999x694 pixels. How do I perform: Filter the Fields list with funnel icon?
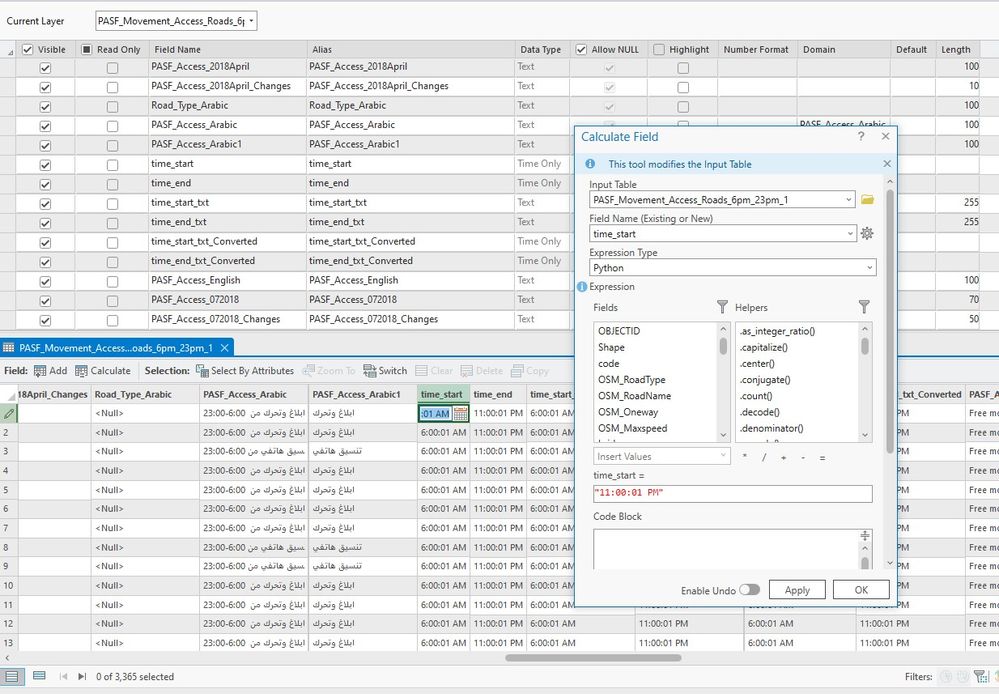click(x=722, y=307)
